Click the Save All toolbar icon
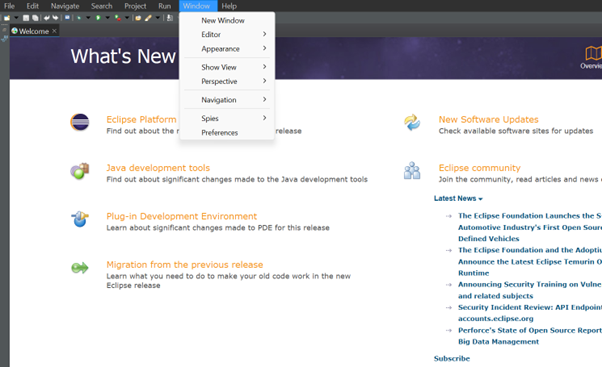The image size is (602, 367). (x=35, y=18)
